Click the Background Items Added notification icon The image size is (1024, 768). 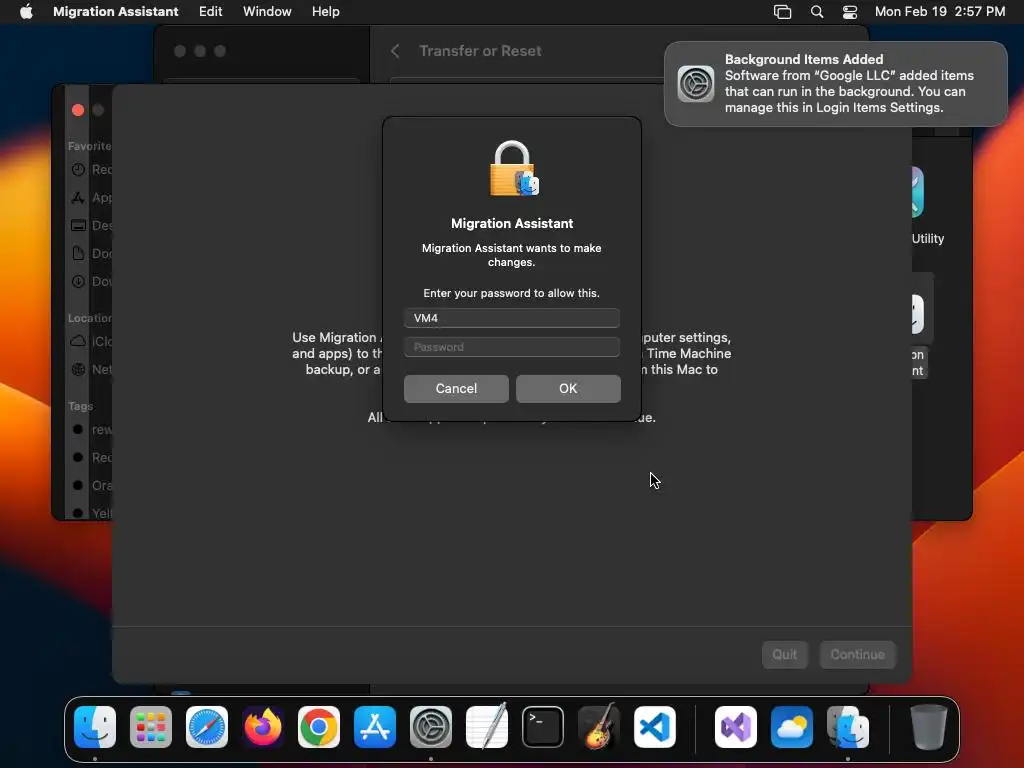click(x=696, y=84)
